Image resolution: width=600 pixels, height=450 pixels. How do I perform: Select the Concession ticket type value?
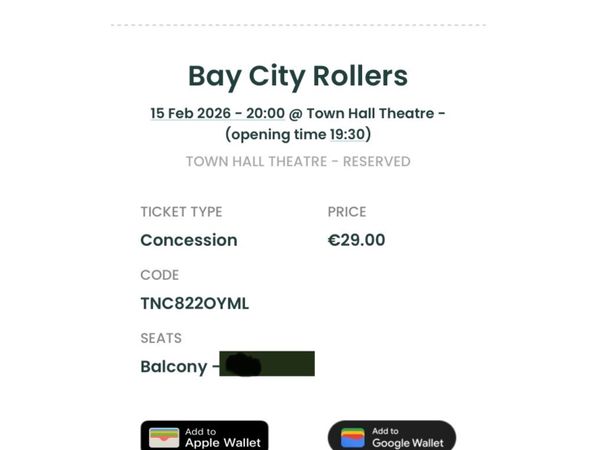(x=189, y=240)
